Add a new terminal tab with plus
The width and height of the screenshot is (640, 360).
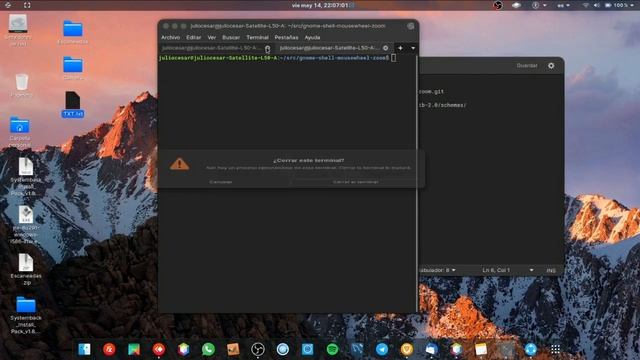(400, 48)
